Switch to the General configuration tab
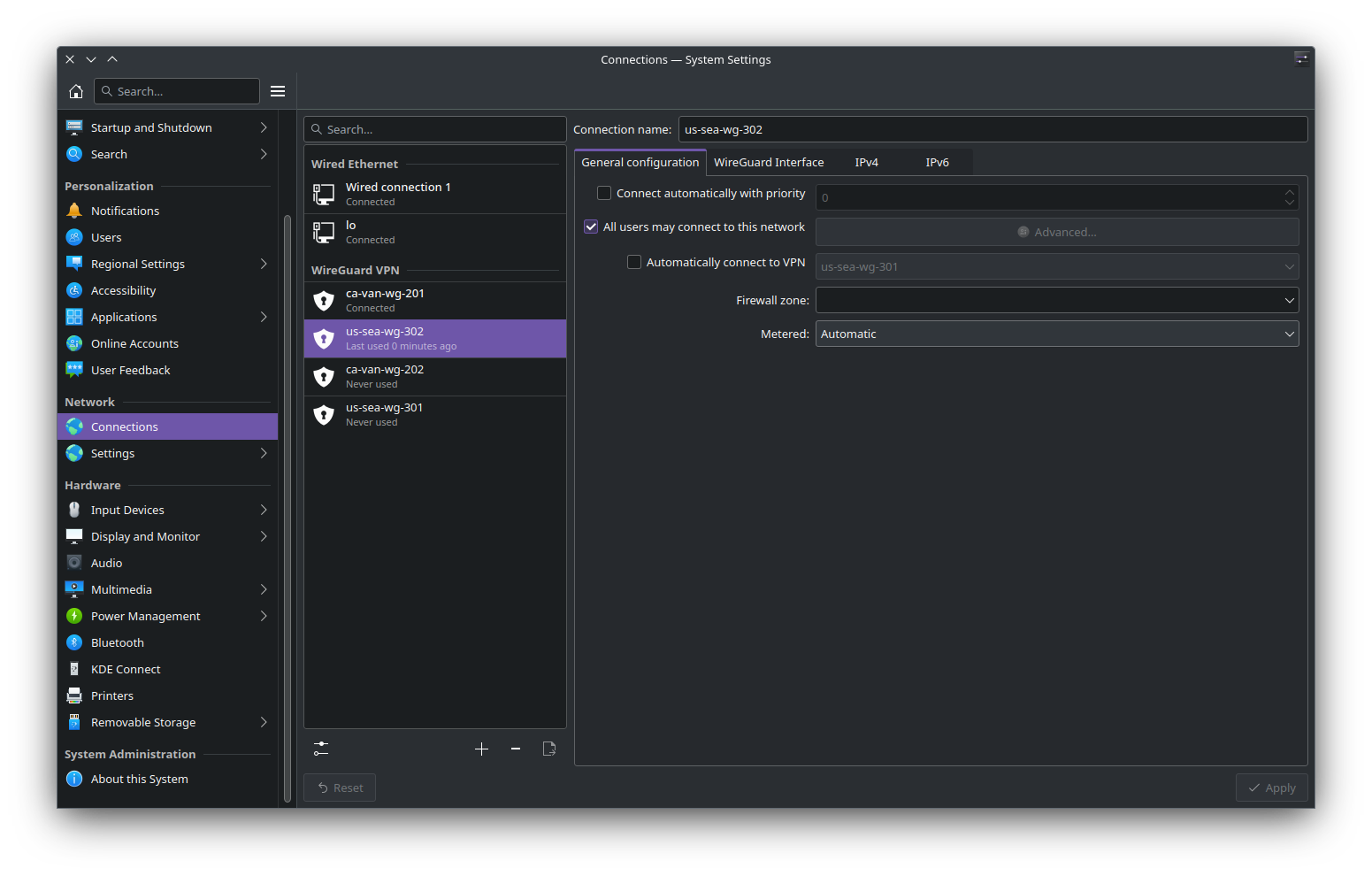The image size is (1372, 876). (x=640, y=162)
